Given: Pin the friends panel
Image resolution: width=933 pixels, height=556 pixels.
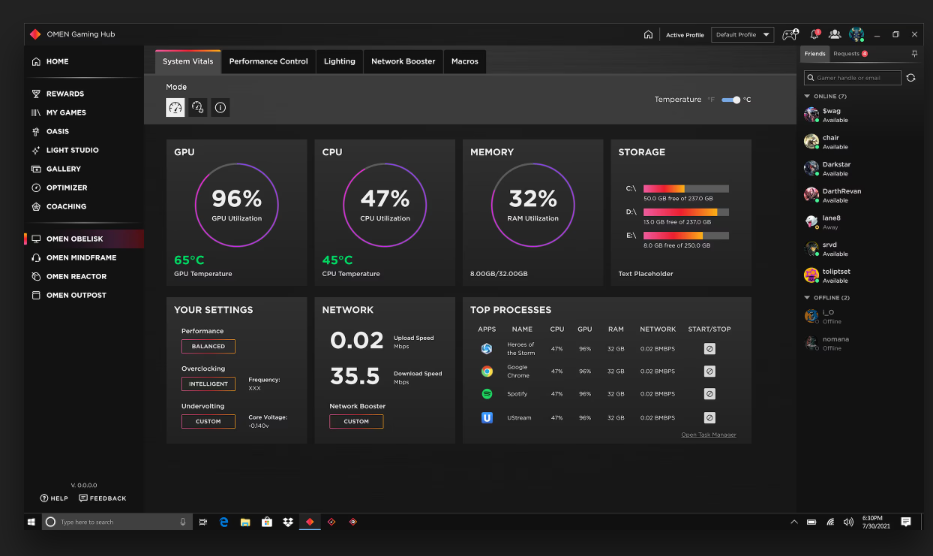Looking at the screenshot, I should click(x=914, y=54).
